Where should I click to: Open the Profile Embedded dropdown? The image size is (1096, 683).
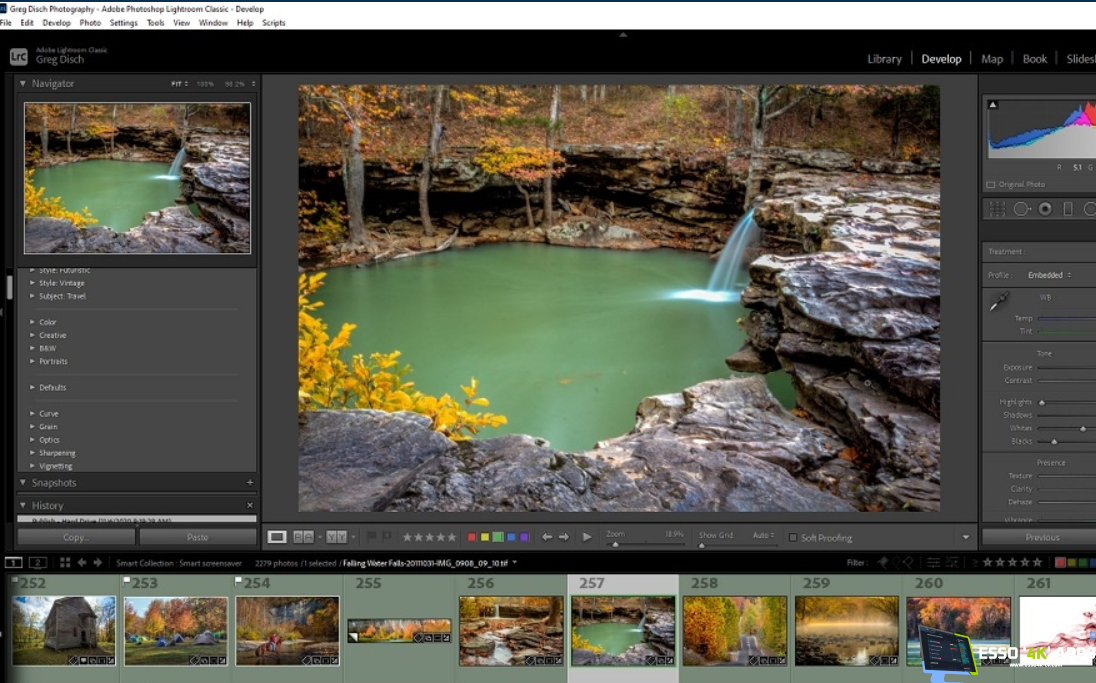[1049, 275]
